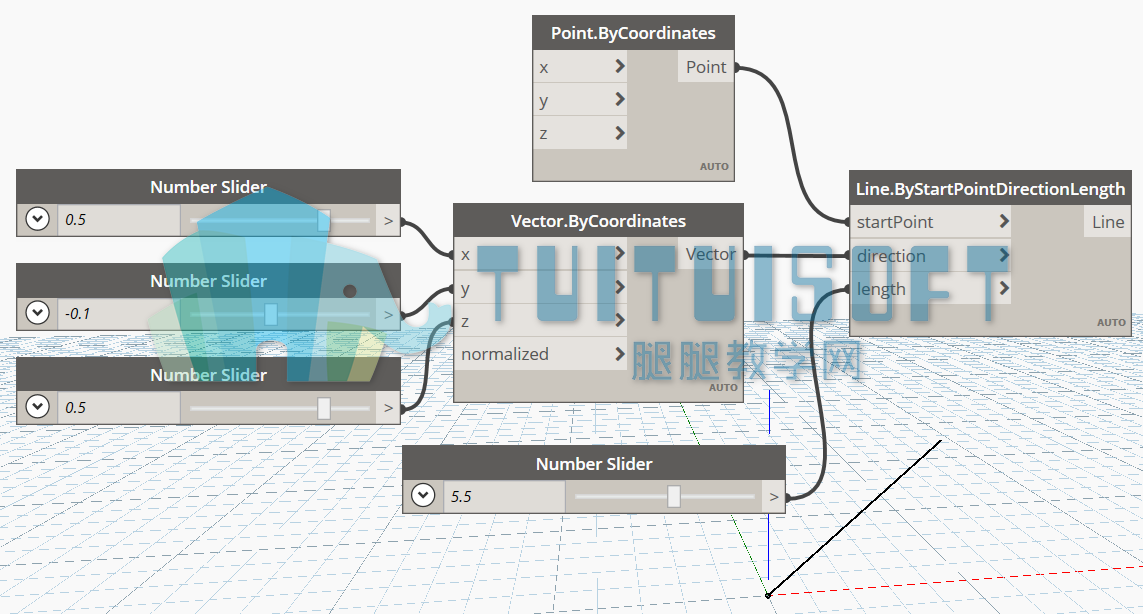Image resolution: width=1143 pixels, height=614 pixels.
Task: Click the startPoint input label on the Line node
Action: 895,222
